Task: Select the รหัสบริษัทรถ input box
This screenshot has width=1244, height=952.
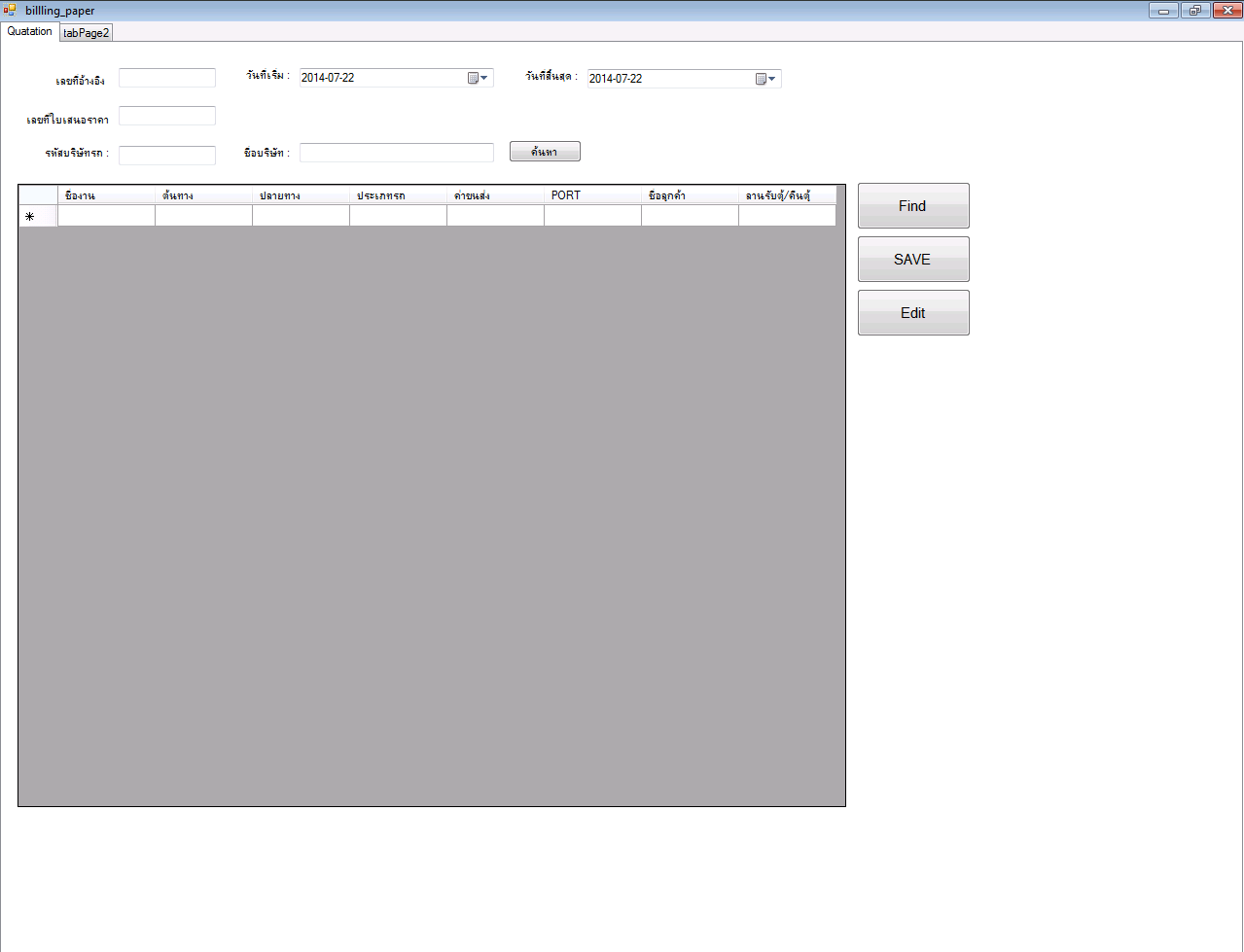Action: pos(167,156)
